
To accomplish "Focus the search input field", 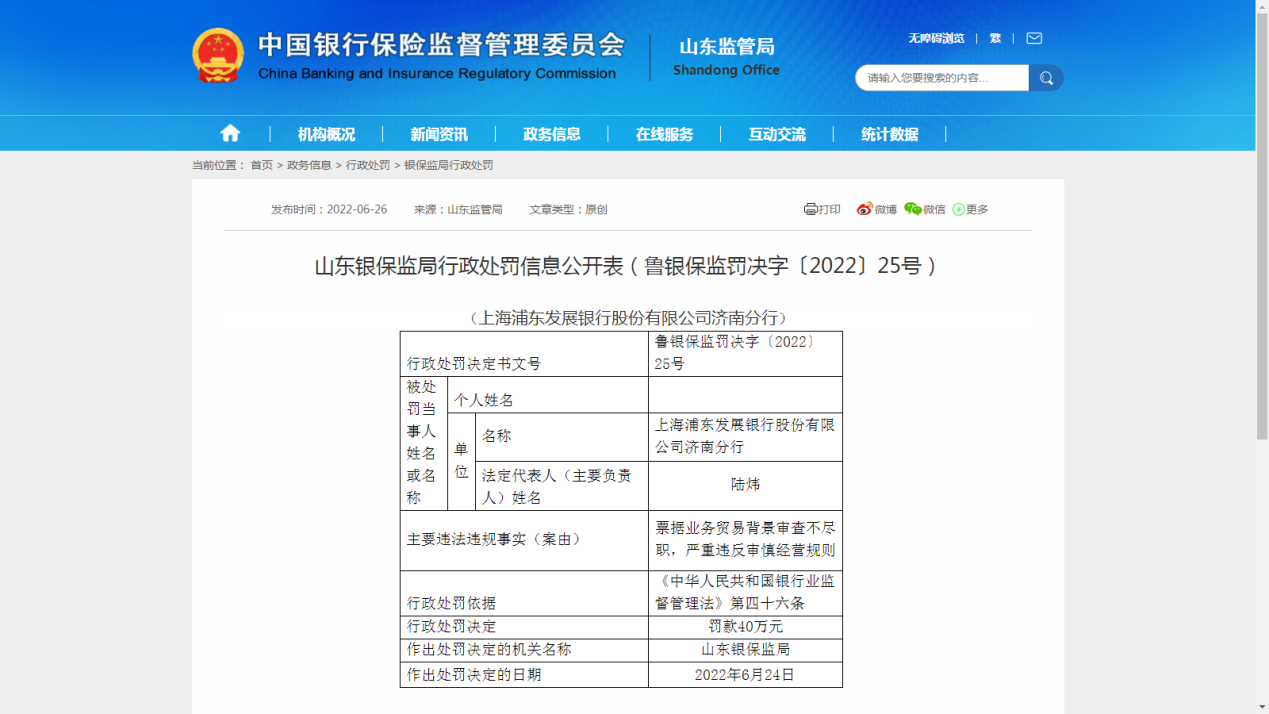I will pos(942,78).
